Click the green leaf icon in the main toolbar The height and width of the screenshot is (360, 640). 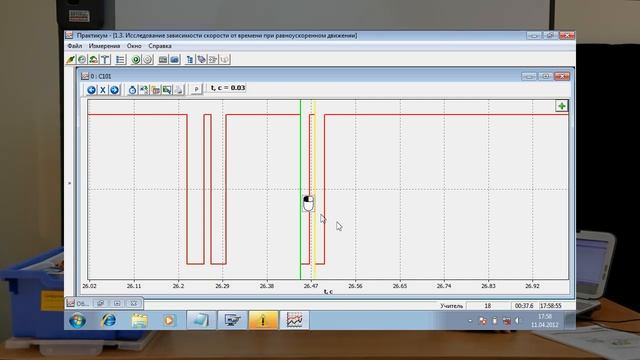(71, 60)
